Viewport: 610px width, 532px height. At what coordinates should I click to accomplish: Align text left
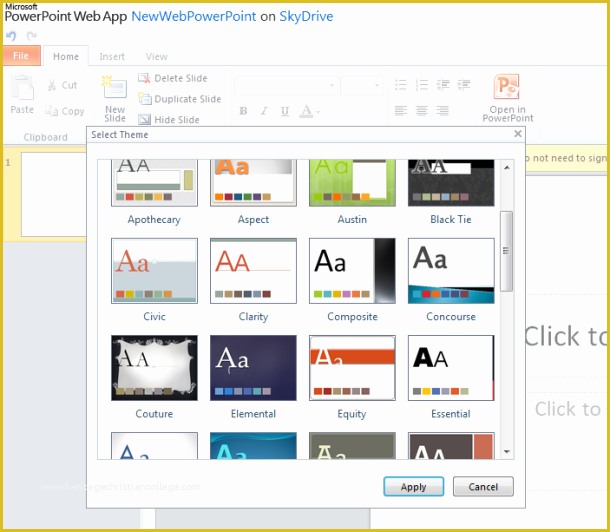tap(401, 111)
